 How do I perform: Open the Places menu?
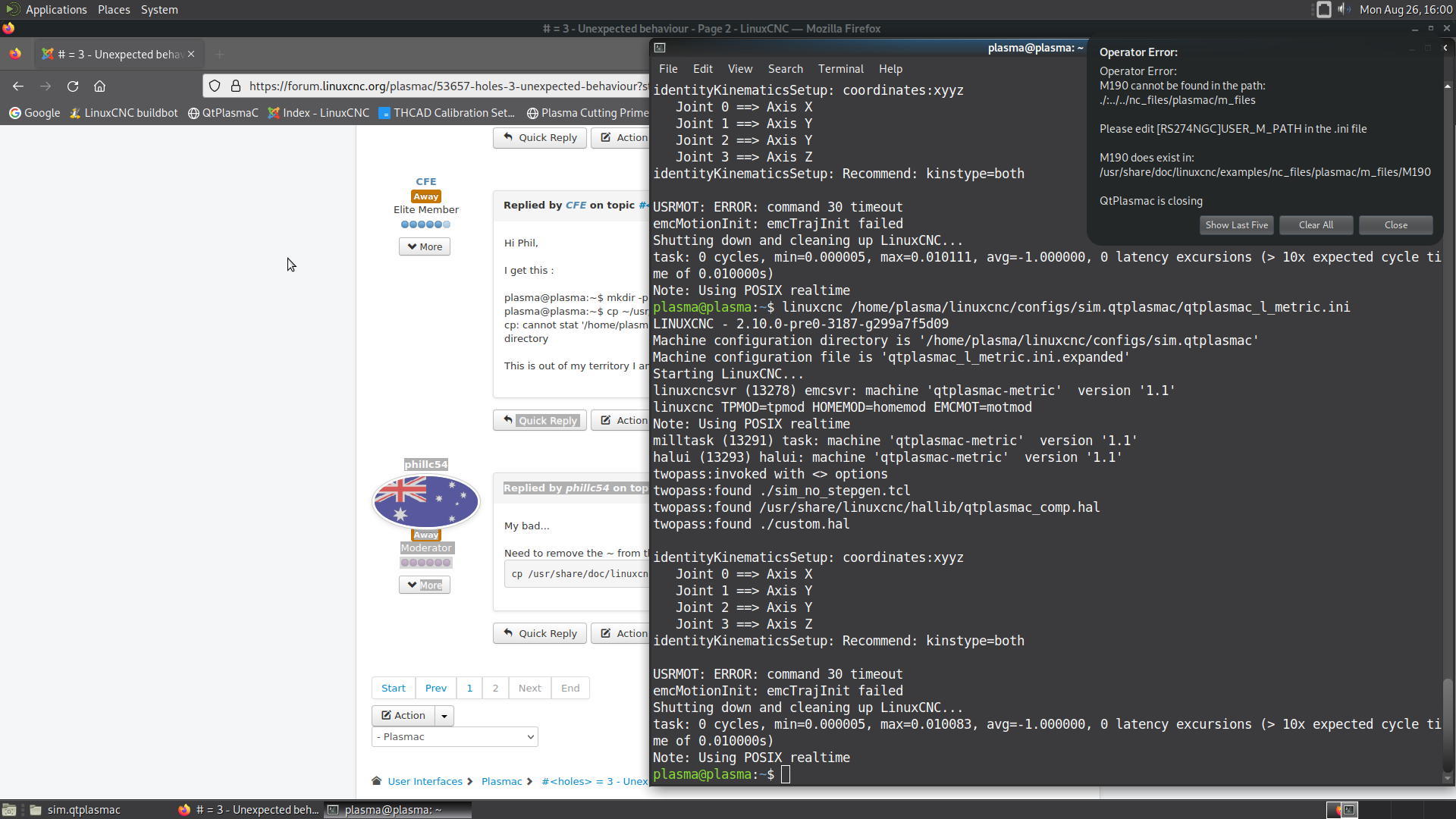pos(114,9)
